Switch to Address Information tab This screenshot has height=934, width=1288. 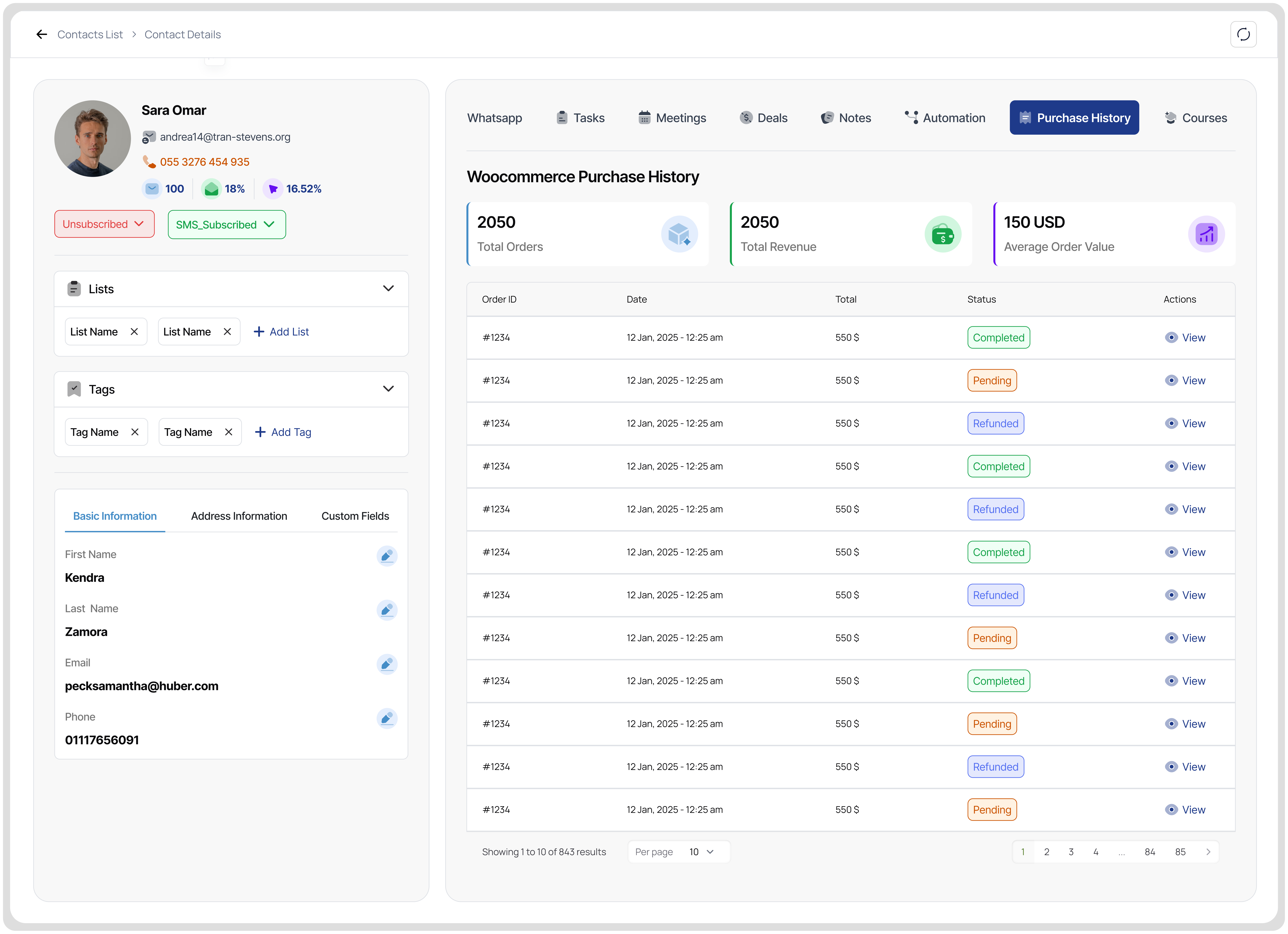pos(239,516)
